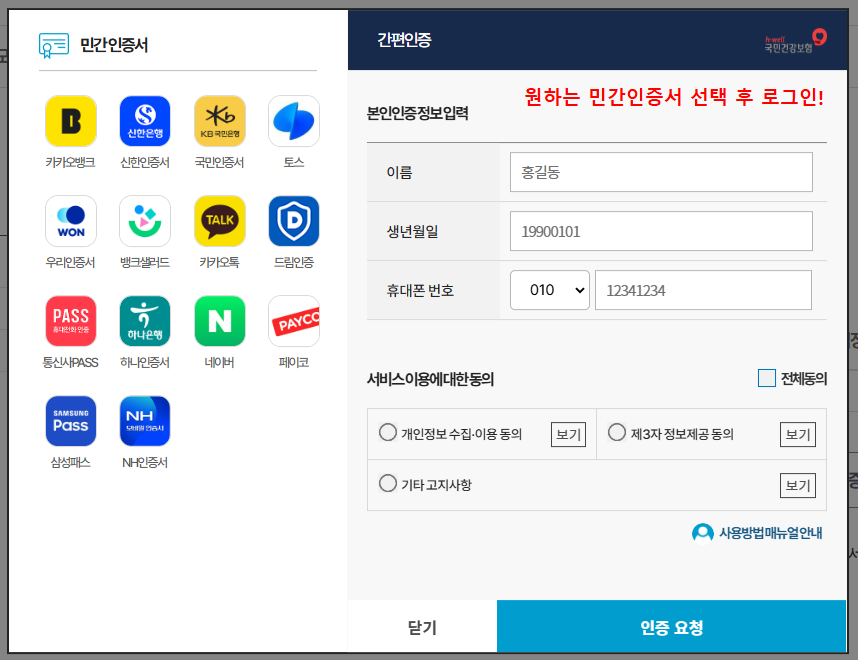Screen dimensions: 858x660
Task: Click the close (닫기) button
Action: point(422,627)
